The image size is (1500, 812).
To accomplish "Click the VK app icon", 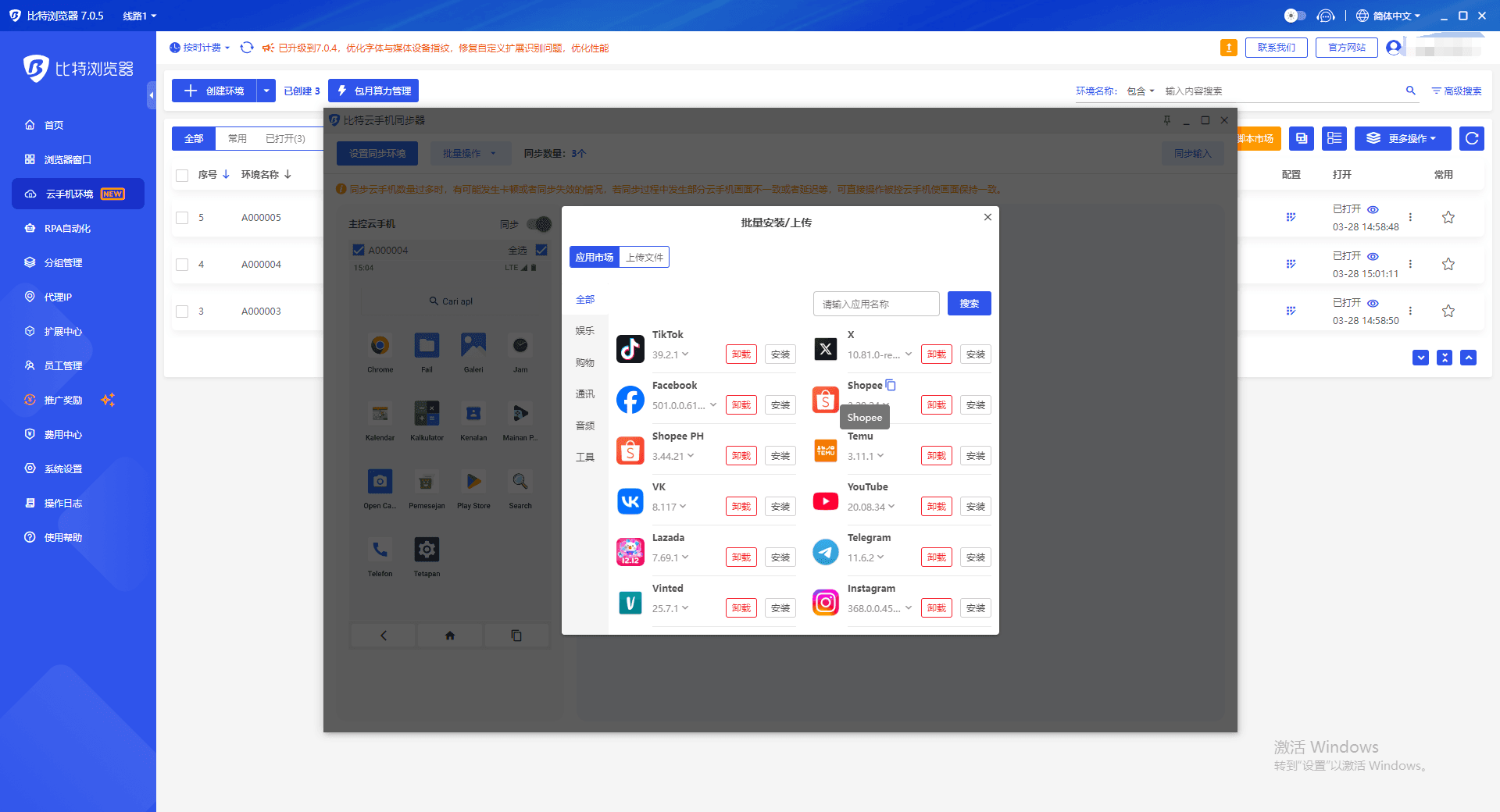I will 630,501.
